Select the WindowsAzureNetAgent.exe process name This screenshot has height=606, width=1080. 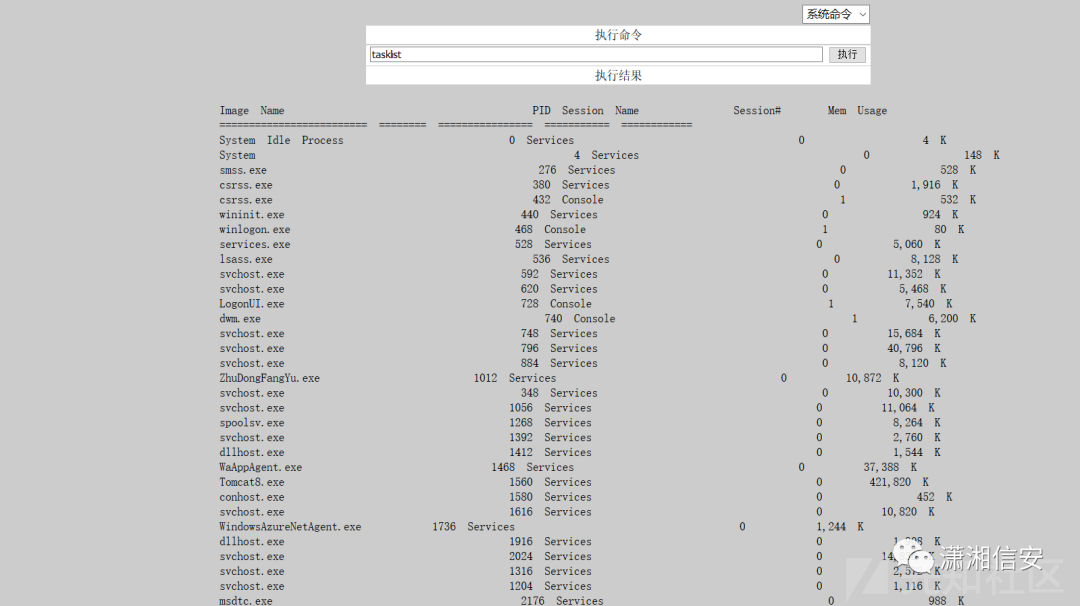point(290,527)
